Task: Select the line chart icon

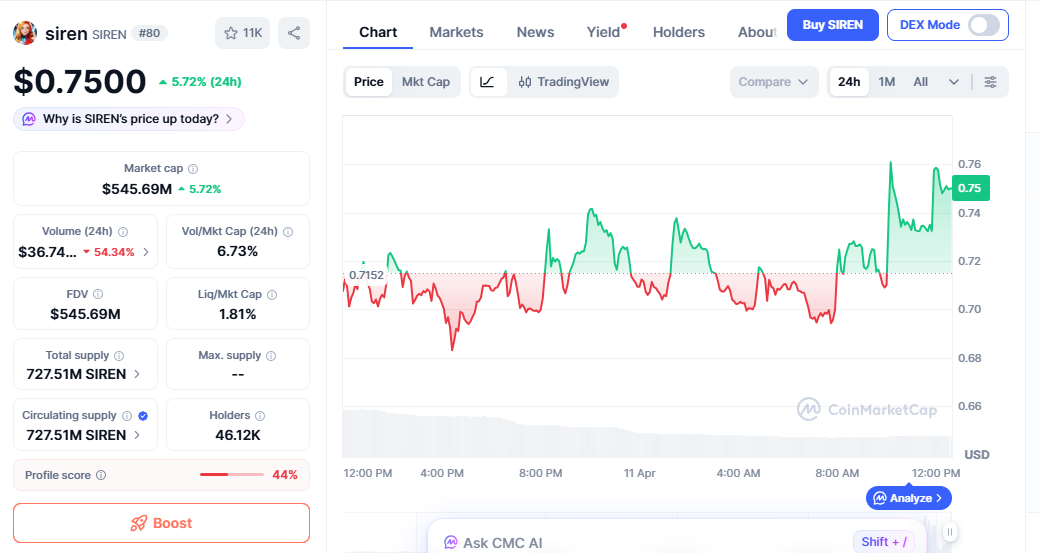Action: (x=488, y=82)
